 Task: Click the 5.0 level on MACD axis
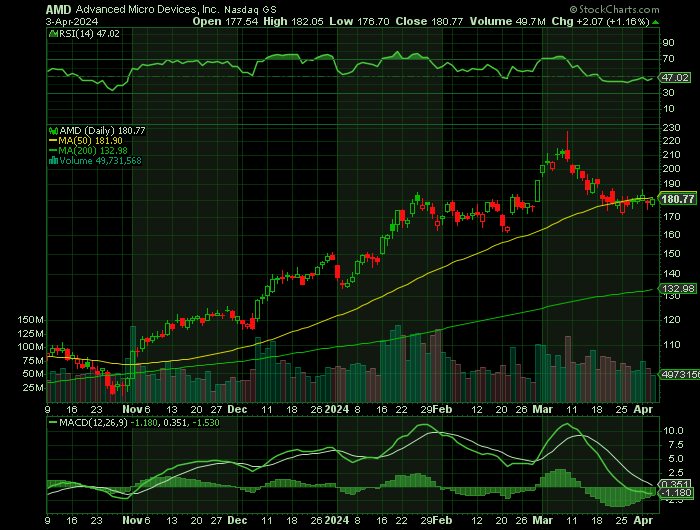(676, 459)
